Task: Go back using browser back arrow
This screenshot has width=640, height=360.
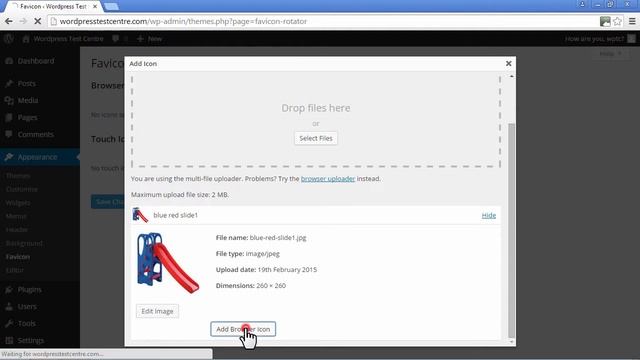Action: tap(9, 21)
